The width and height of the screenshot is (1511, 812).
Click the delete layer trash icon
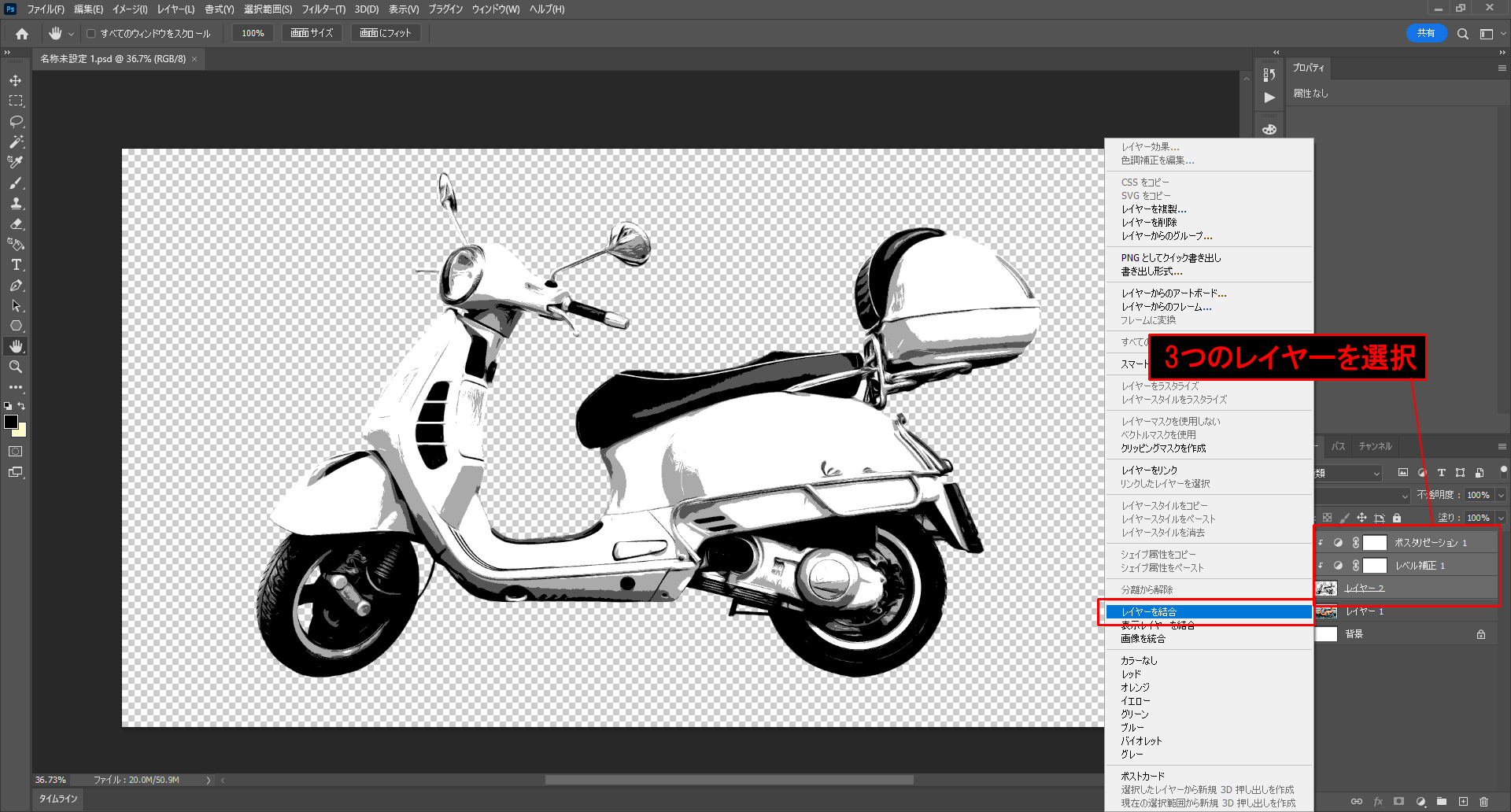(x=1483, y=802)
